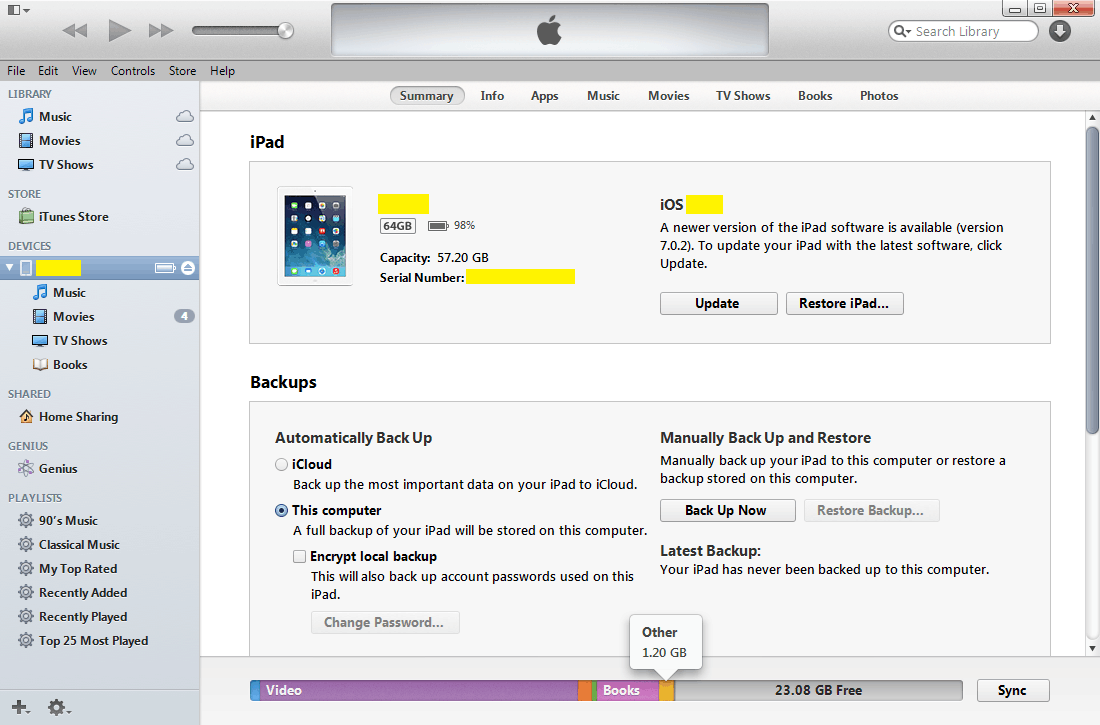Screen dimensions: 1100x725
Task: Click the Video segment of storage bar
Action: [419, 691]
